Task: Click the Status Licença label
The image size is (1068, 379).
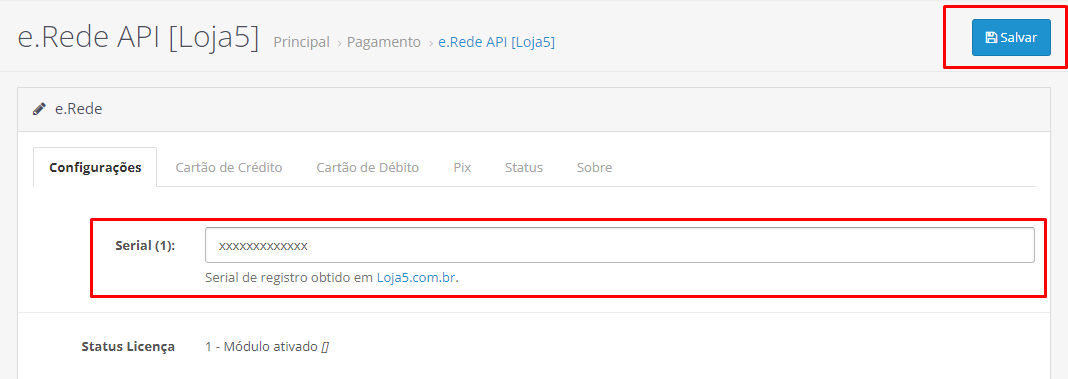Action: pos(128,346)
